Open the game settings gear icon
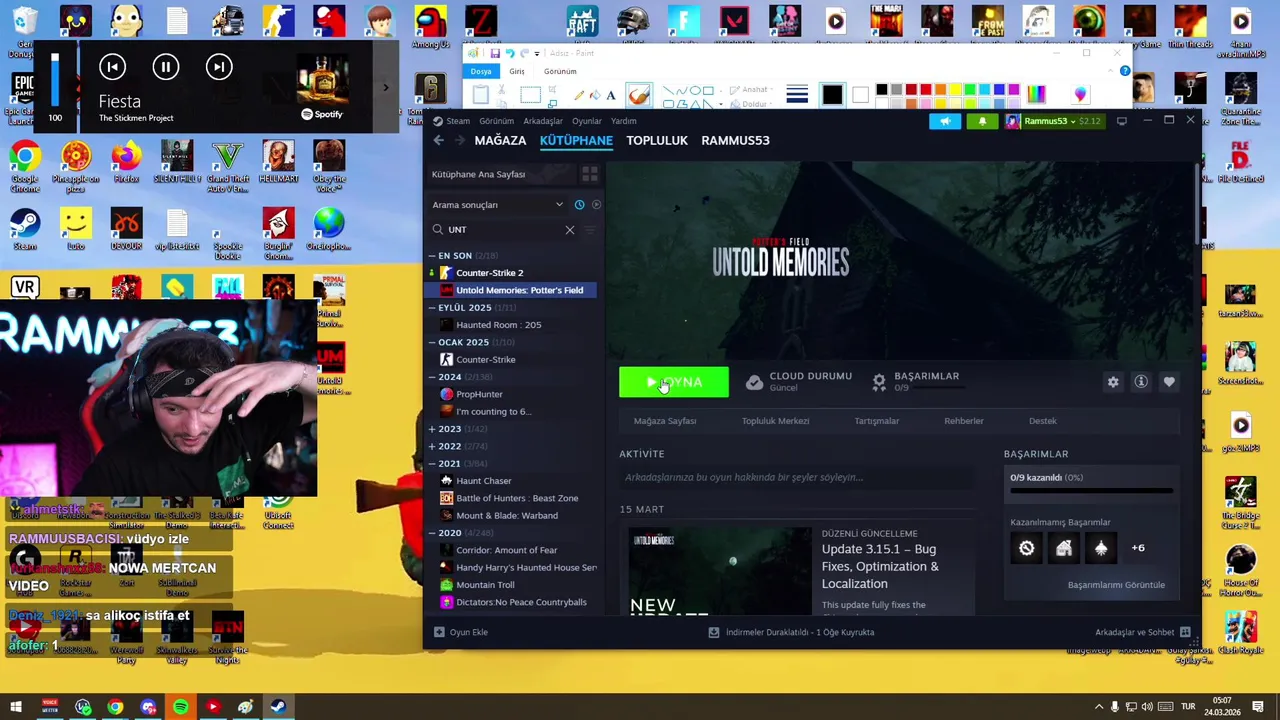Viewport: 1280px width, 720px height. (x=1113, y=382)
